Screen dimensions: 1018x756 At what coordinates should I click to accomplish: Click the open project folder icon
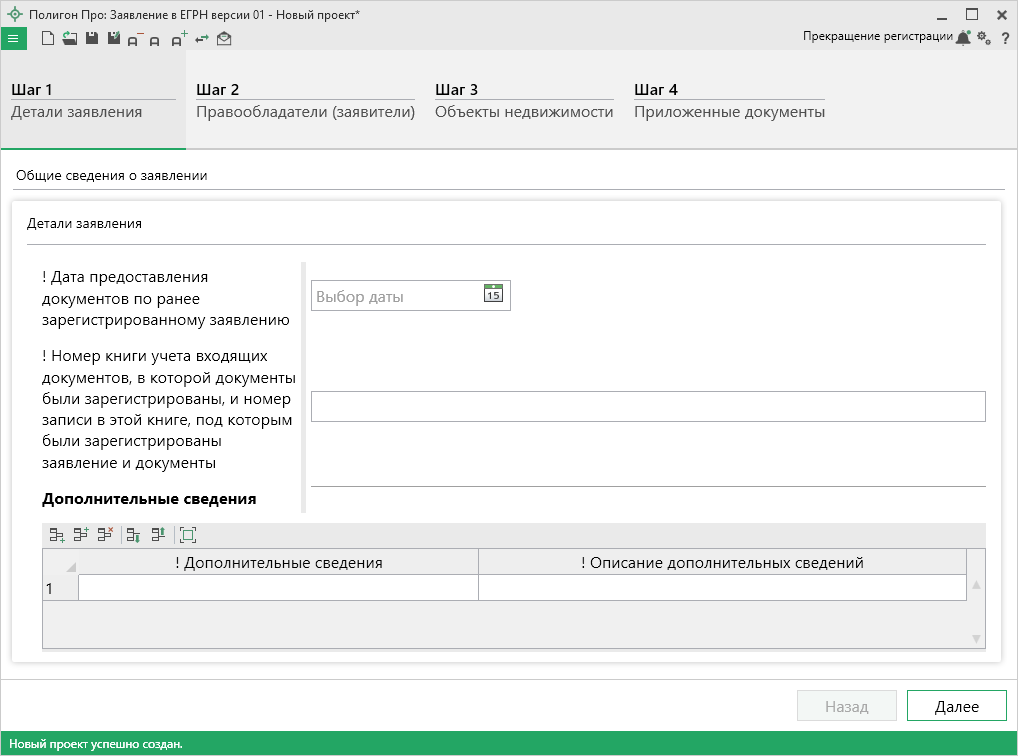[x=69, y=38]
